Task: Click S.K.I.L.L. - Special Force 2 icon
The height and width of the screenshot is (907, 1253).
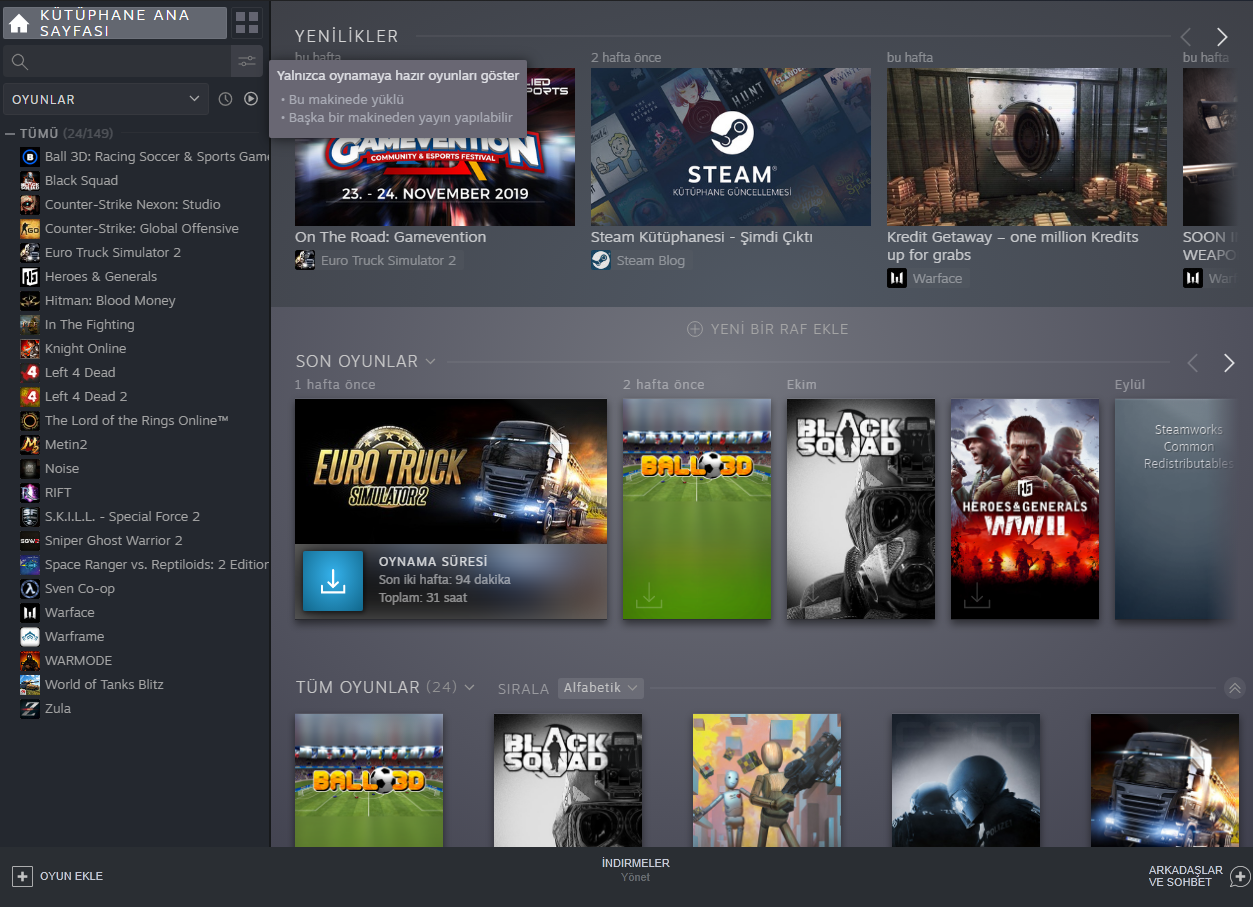Action: coord(30,516)
